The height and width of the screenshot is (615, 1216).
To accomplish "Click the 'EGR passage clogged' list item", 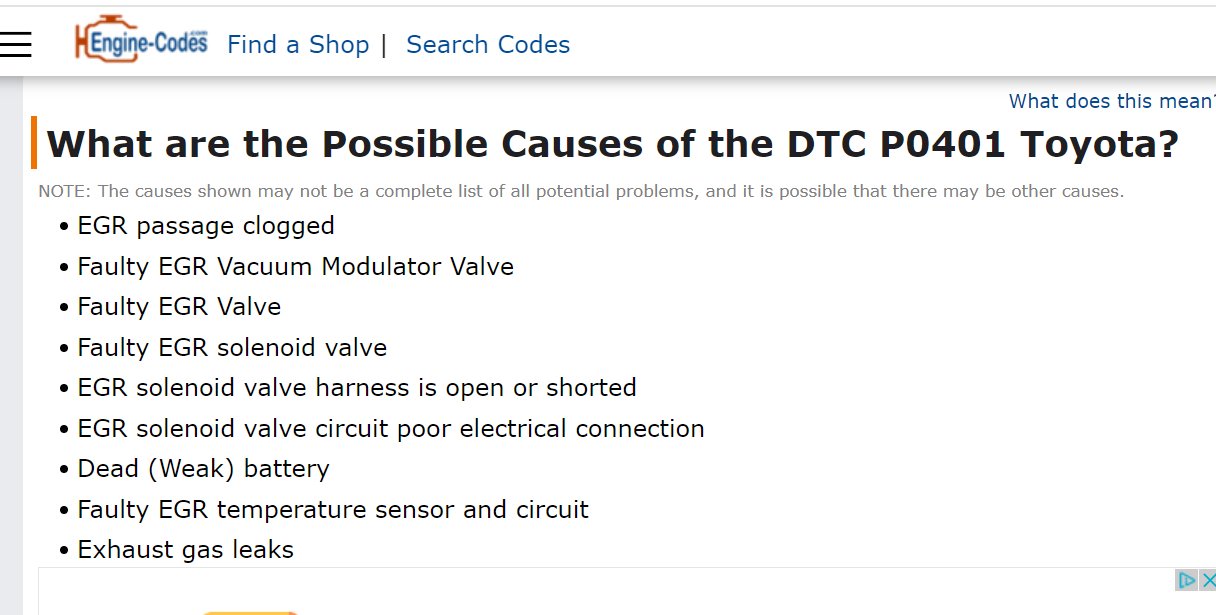I will tap(205, 226).
